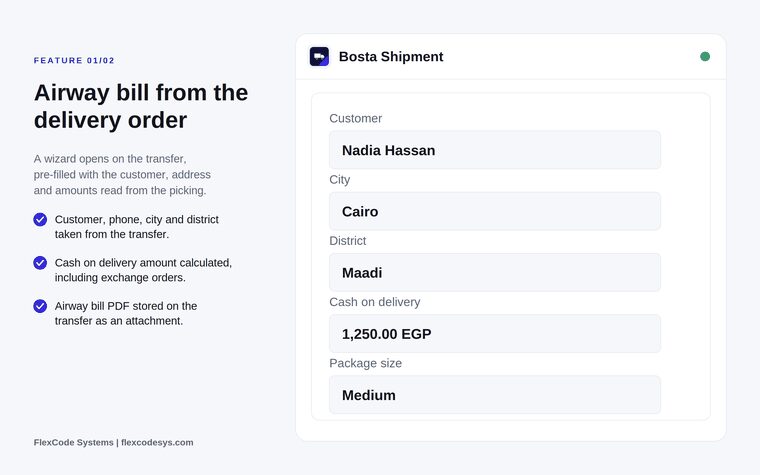
Task: Select the Customer field showing Nadia Hassan
Action: 495,150
